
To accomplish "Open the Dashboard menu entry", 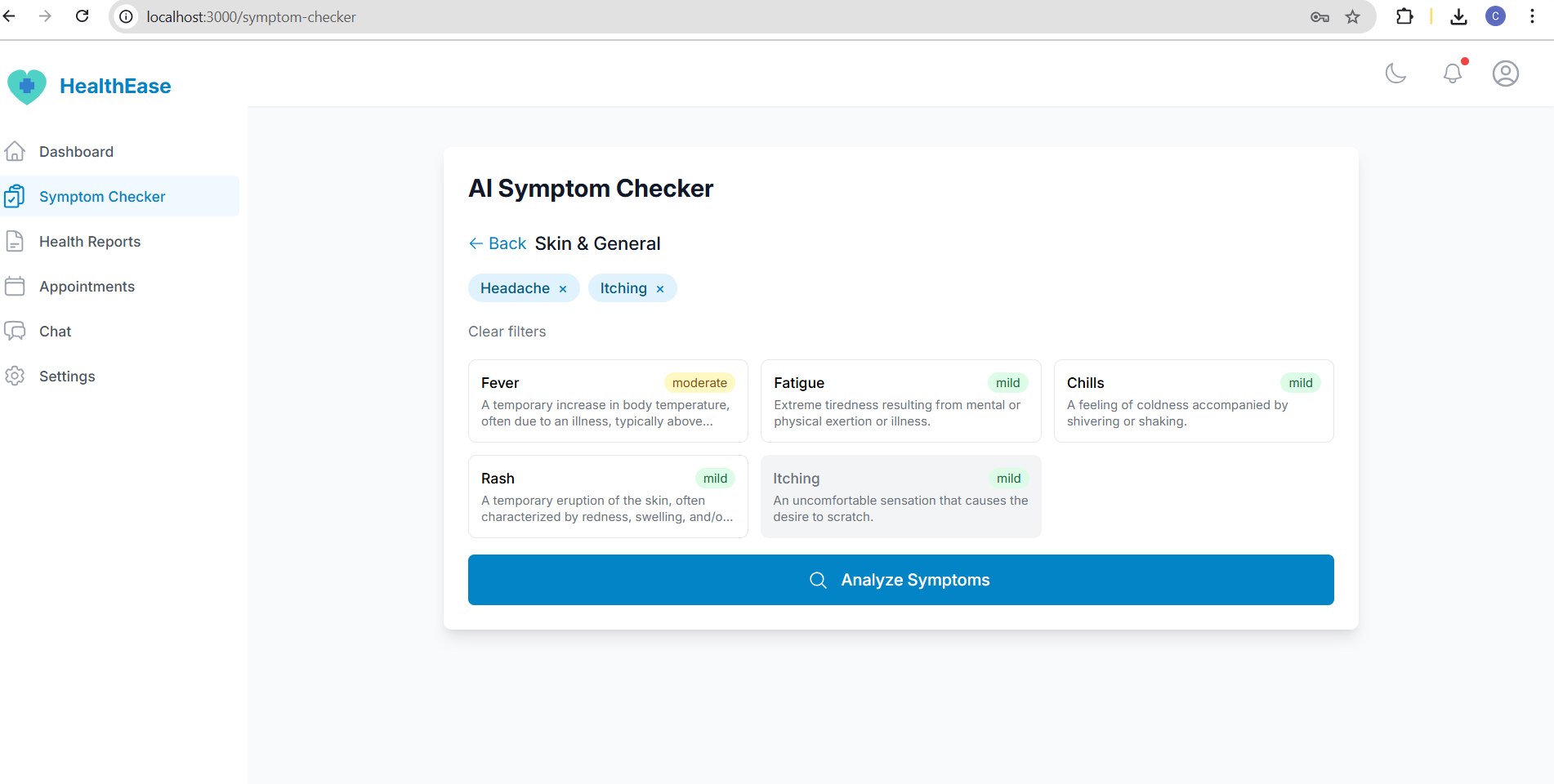I will pos(76,151).
